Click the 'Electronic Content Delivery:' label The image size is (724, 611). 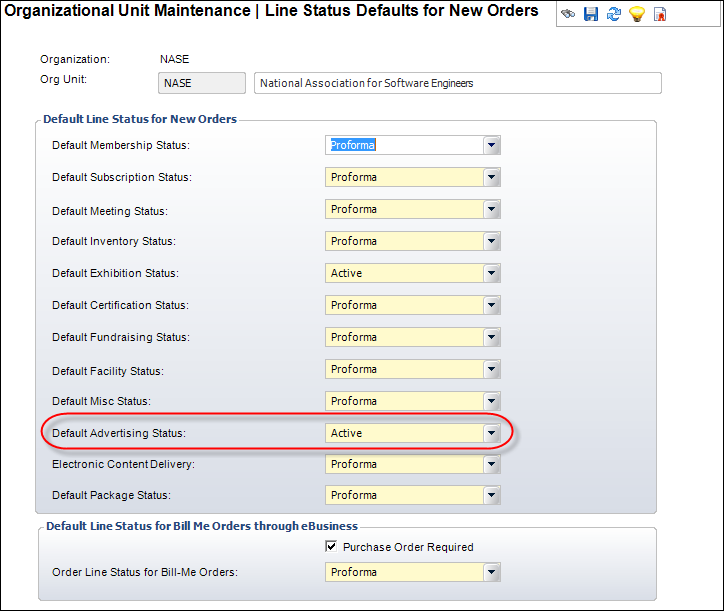pos(123,465)
